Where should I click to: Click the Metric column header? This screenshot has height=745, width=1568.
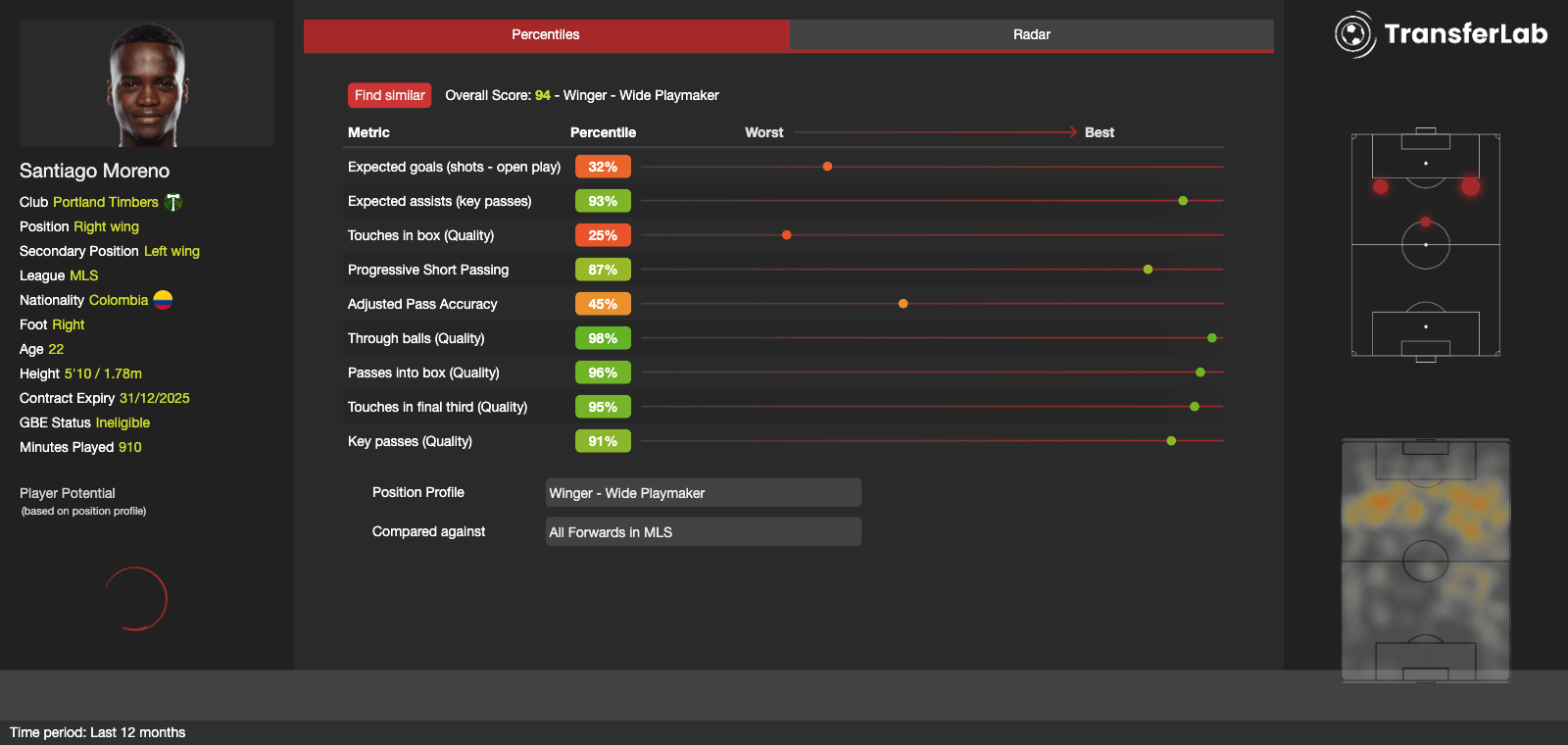coord(368,132)
